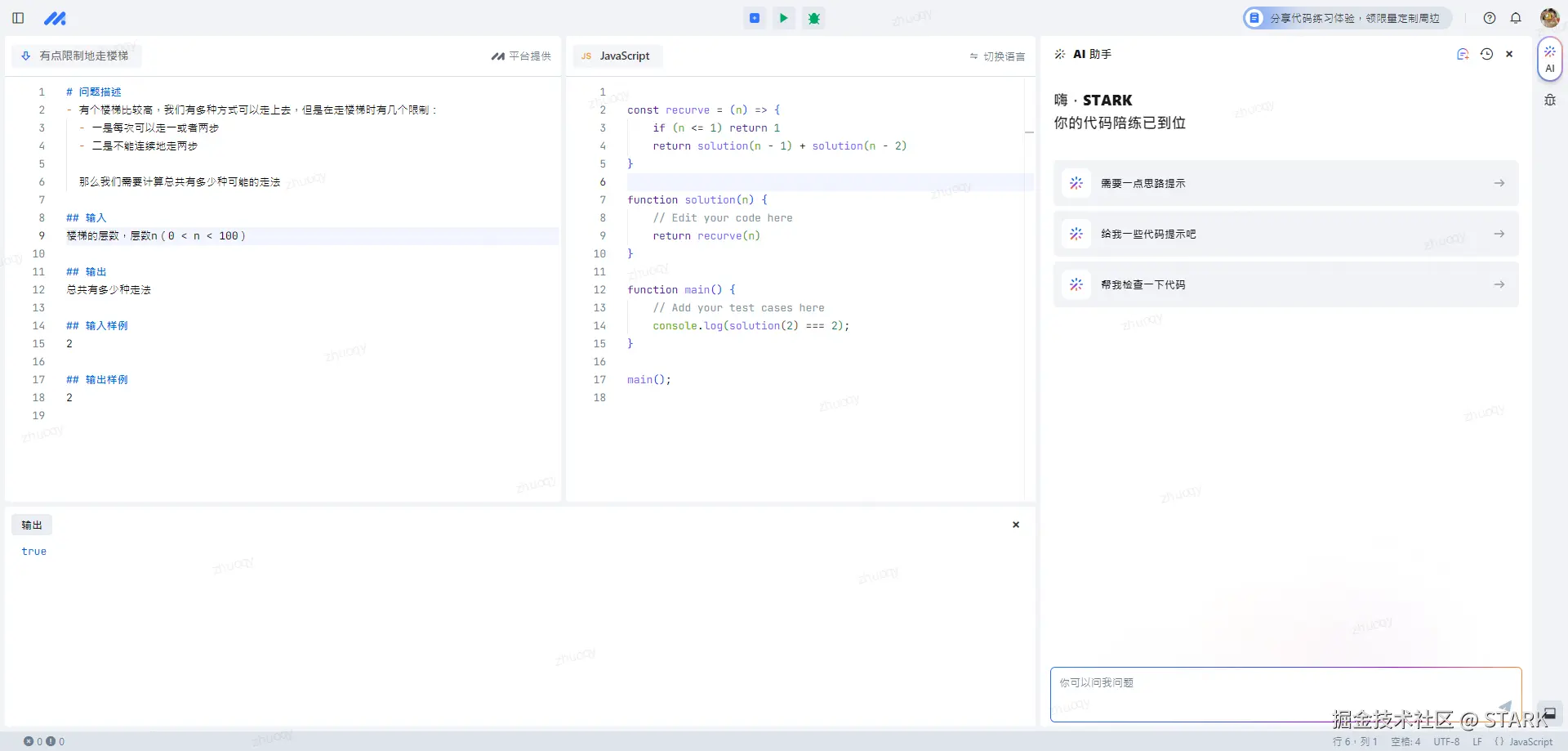Image resolution: width=1568 pixels, height=751 pixels.
Task: Open the 切换语言 language switcher
Action: pos(997,56)
